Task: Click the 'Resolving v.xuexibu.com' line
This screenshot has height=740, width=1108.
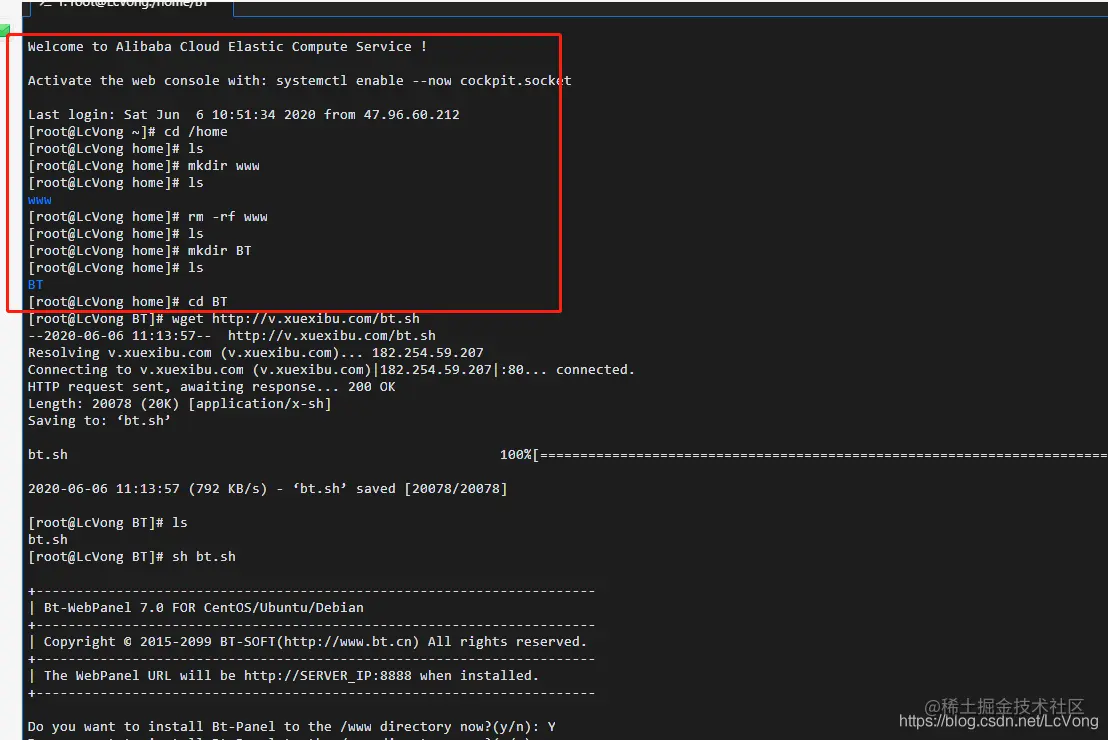Action: (x=256, y=353)
